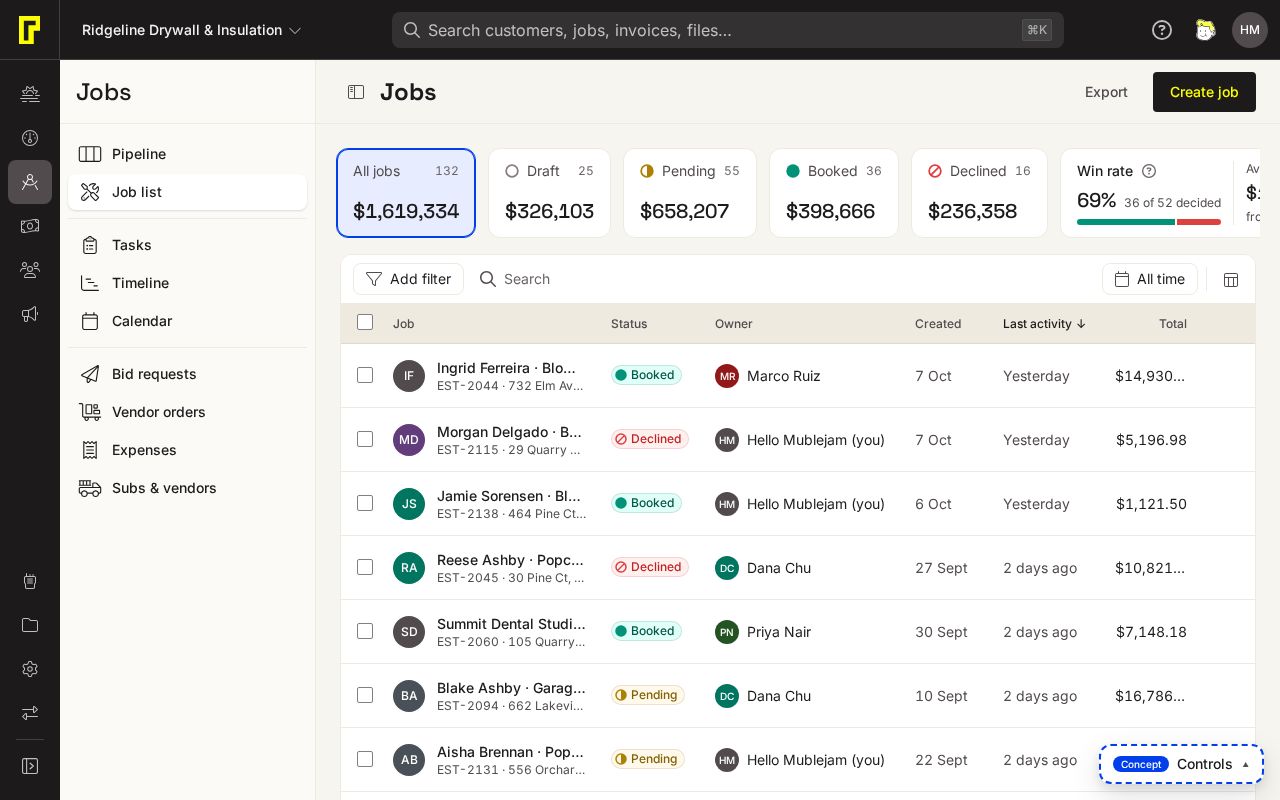Select the Jamie Sorensen row checkbox
This screenshot has width=1280, height=800.
point(365,503)
